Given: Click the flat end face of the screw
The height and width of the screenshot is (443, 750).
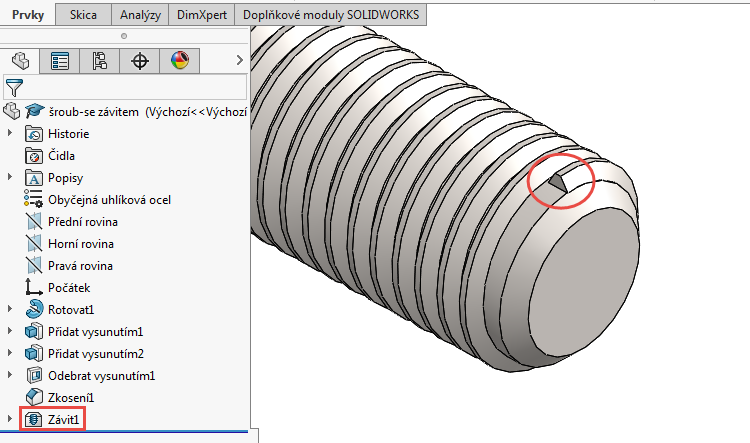Looking at the screenshot, I should point(584,282).
